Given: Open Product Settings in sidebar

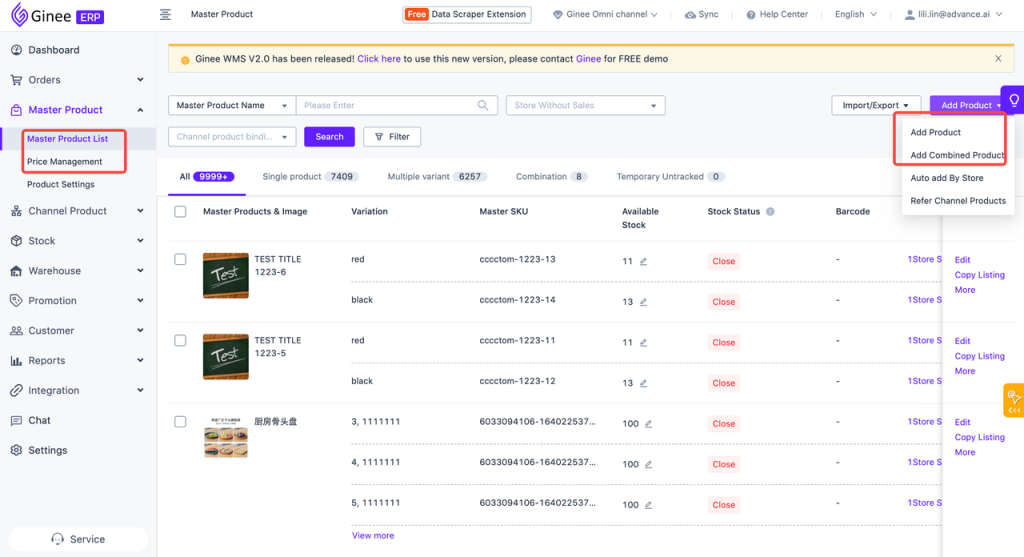Looking at the screenshot, I should (61, 184).
